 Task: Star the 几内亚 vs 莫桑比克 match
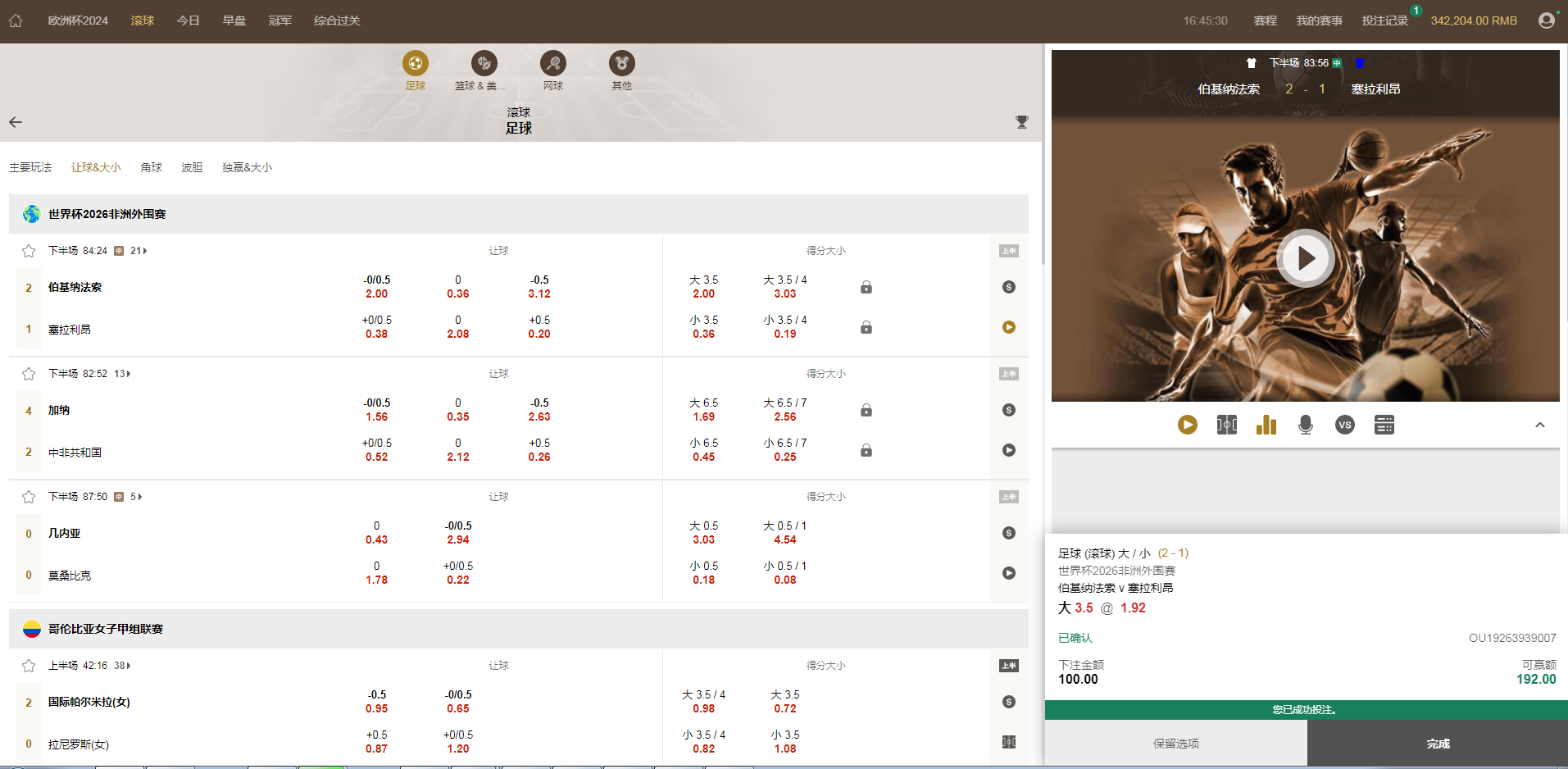pos(29,497)
